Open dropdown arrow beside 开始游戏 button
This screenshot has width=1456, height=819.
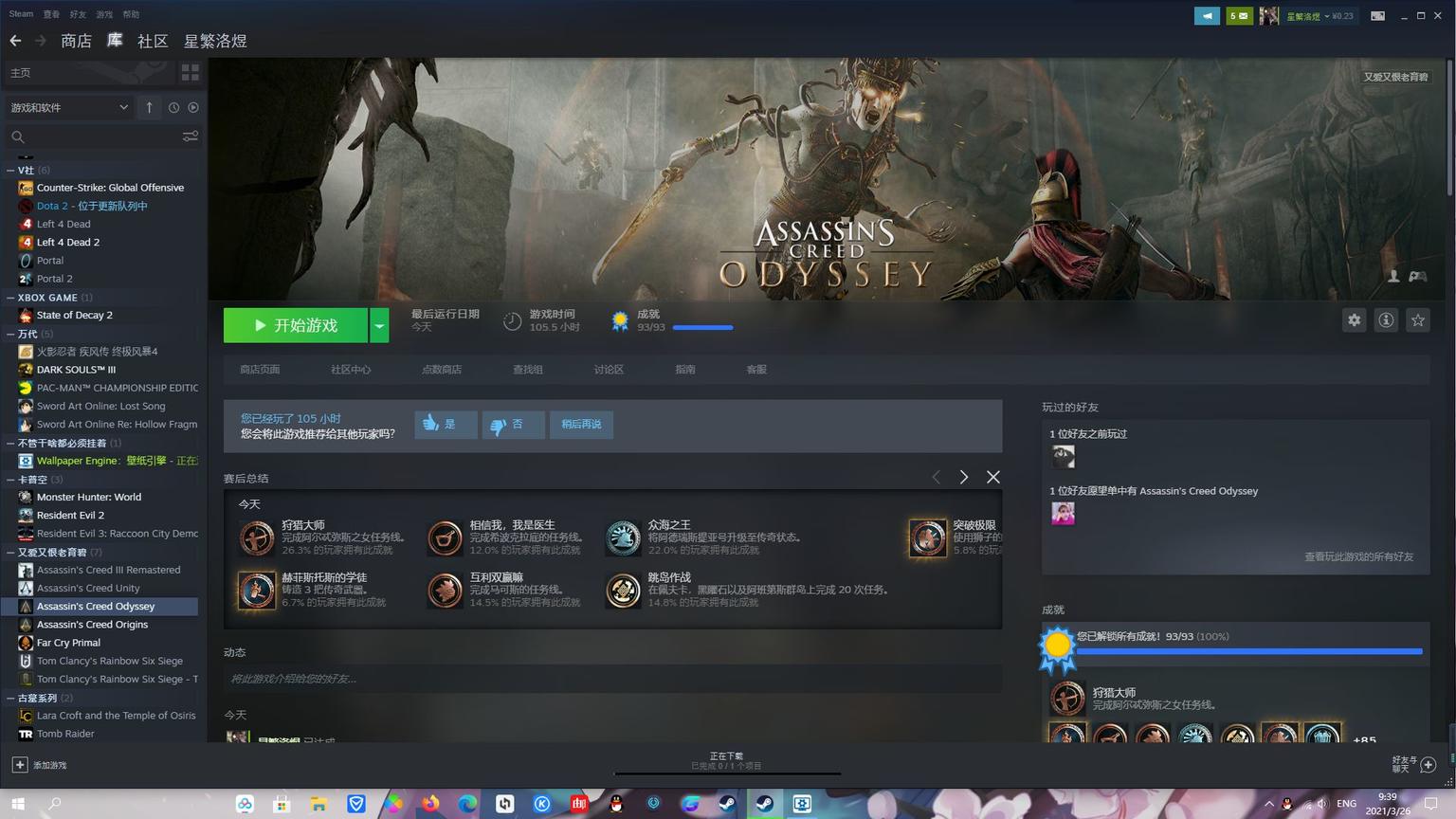click(379, 325)
